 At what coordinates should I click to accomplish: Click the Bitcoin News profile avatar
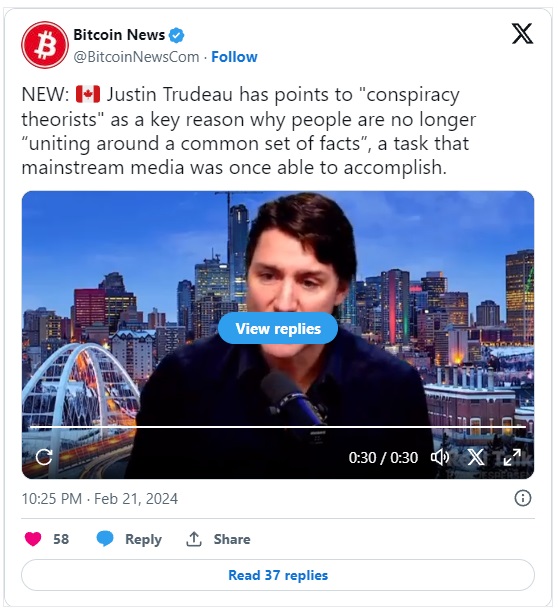45,45
